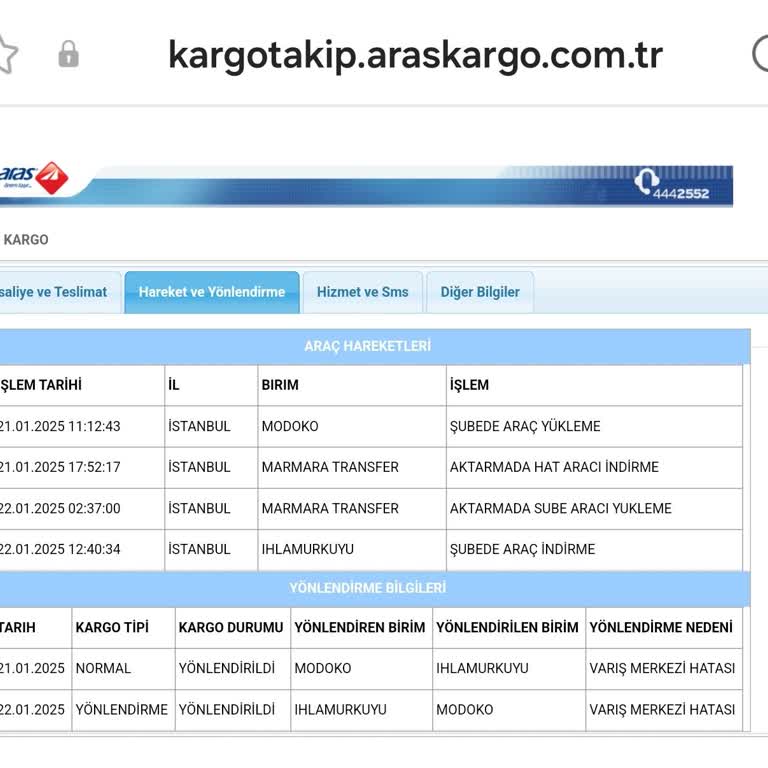The image size is (768, 768).
Task: Click the KARGO heading text
Action: point(26,240)
